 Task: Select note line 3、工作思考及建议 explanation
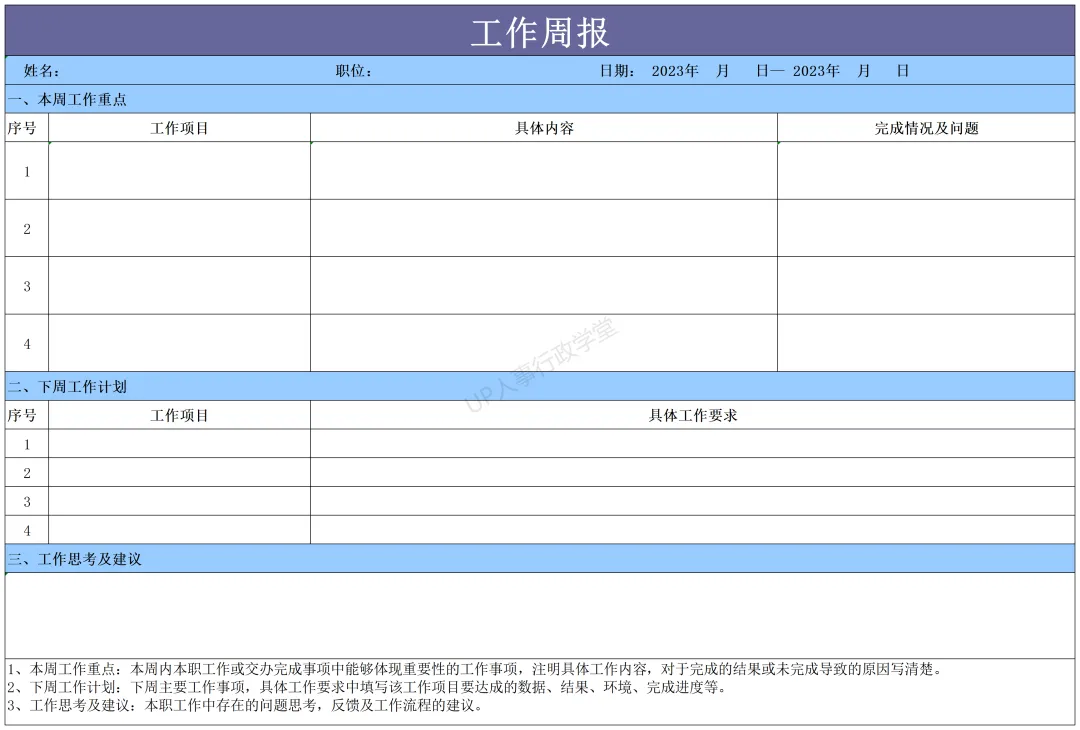pos(246,705)
